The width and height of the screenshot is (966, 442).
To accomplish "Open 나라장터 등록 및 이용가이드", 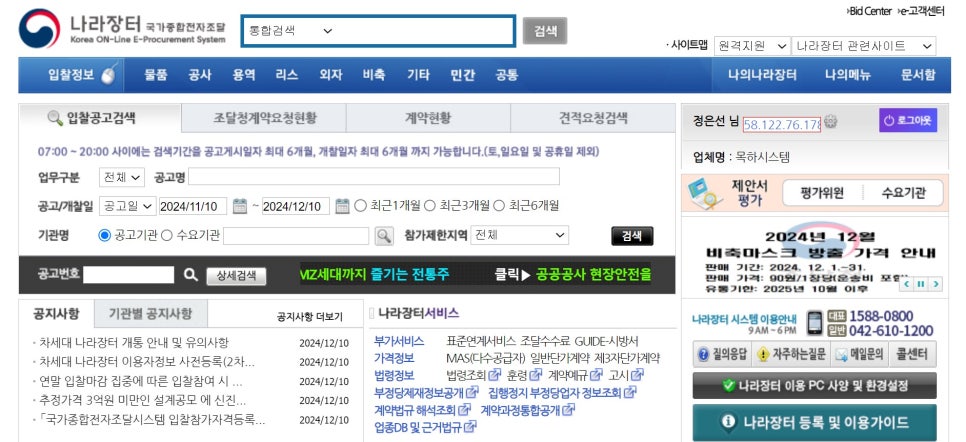I will click(814, 422).
